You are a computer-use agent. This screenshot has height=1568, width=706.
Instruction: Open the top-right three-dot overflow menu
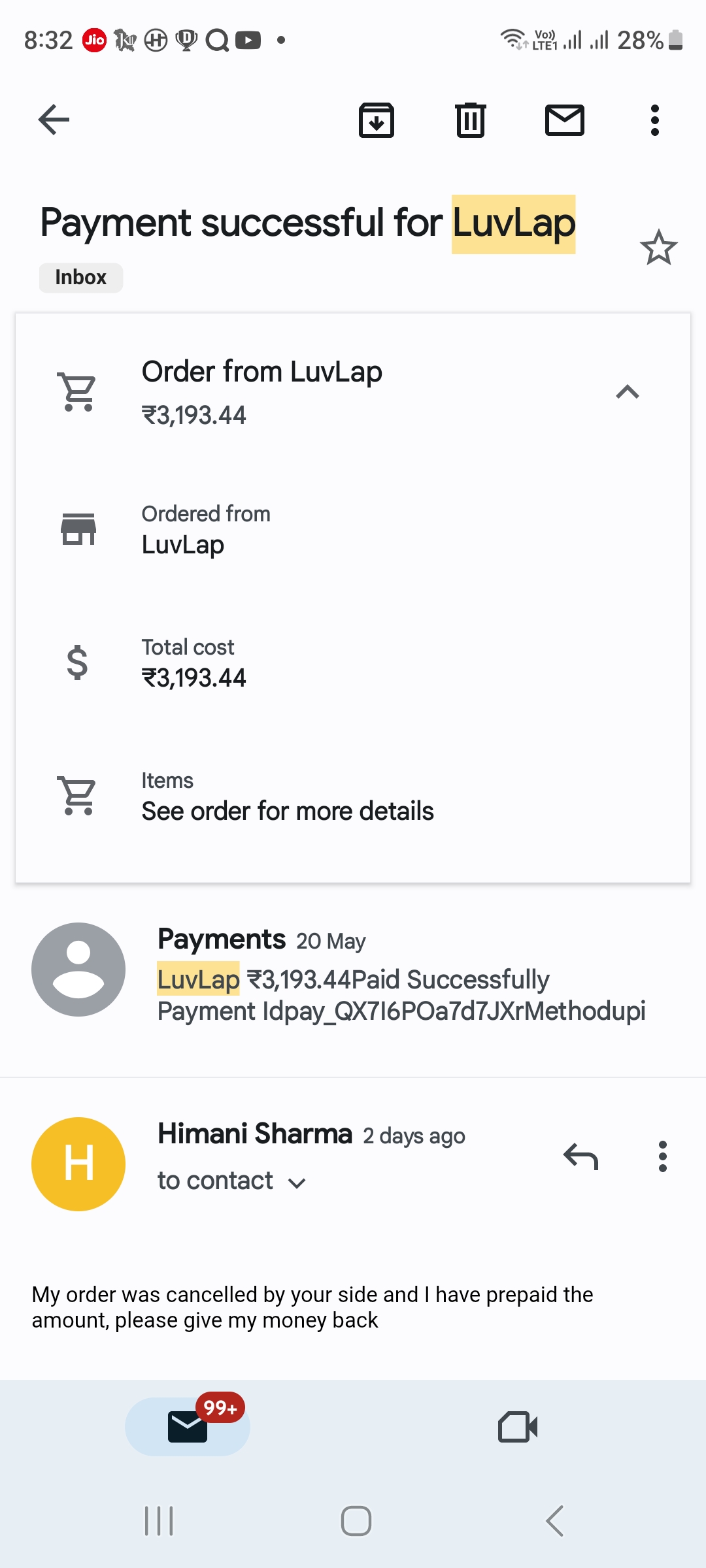point(654,120)
